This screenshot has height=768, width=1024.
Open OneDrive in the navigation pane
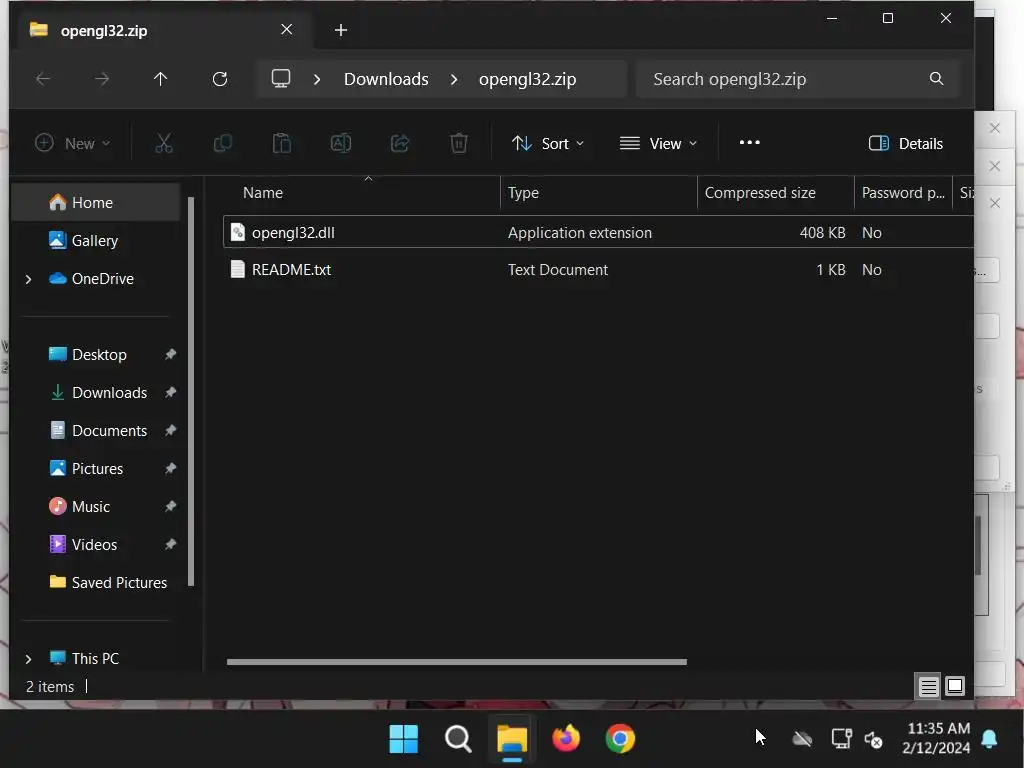[x=103, y=279]
